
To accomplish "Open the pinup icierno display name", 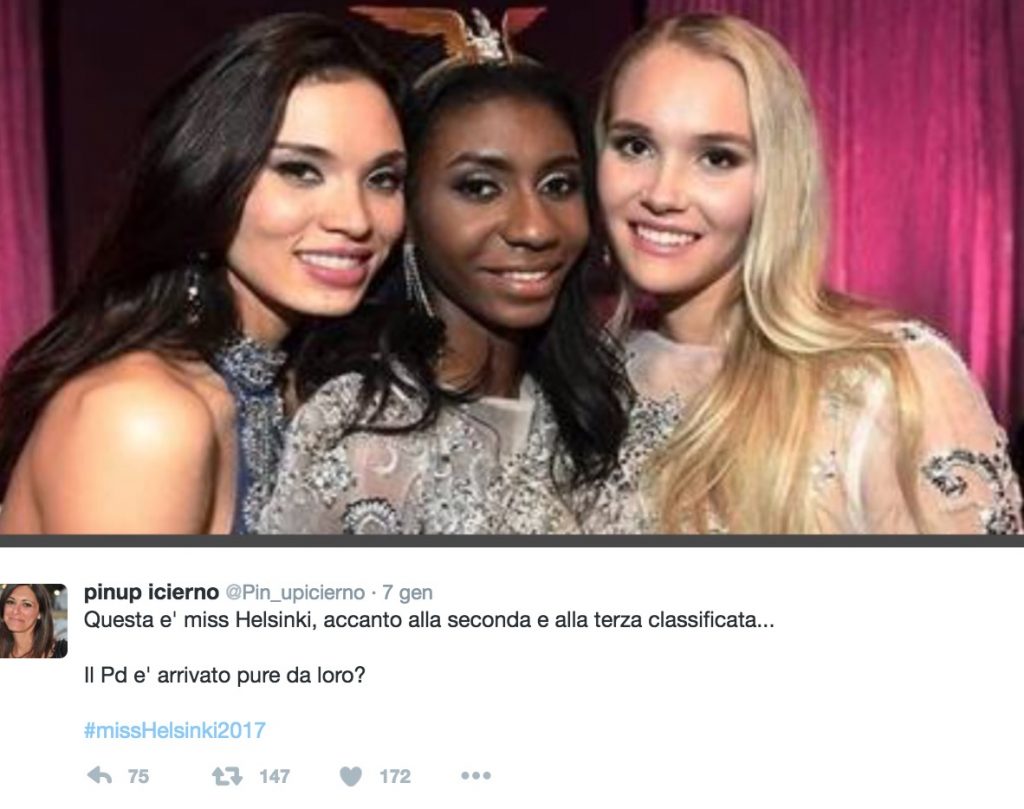I will 151,592.
